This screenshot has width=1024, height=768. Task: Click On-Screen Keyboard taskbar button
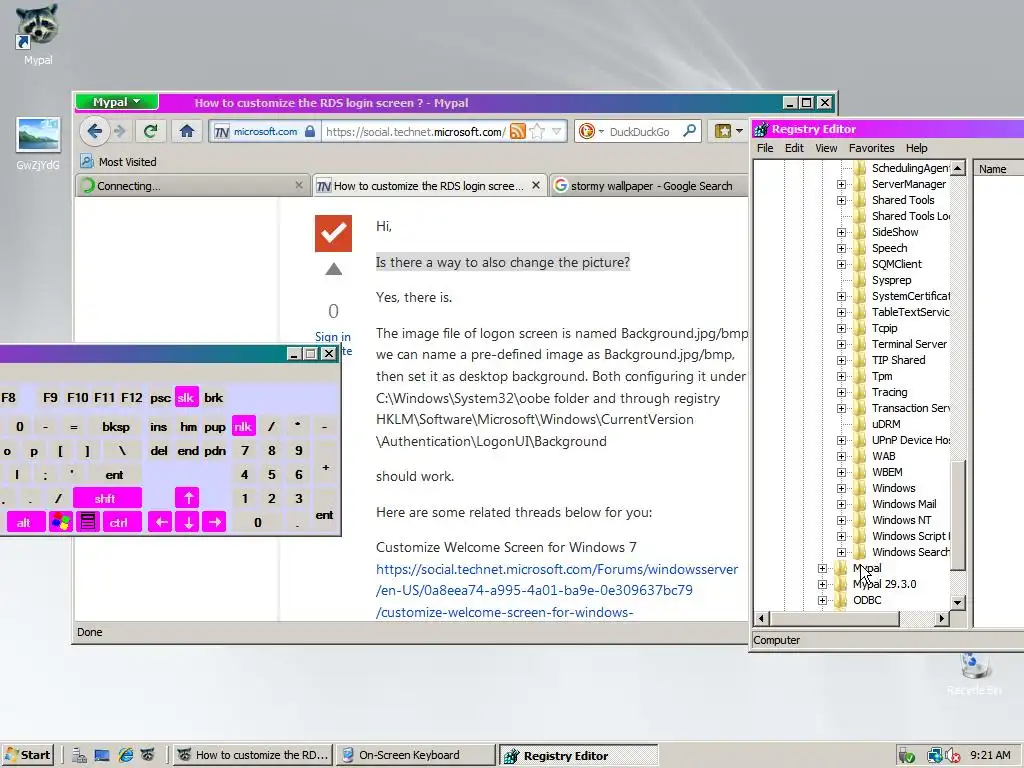coord(416,755)
